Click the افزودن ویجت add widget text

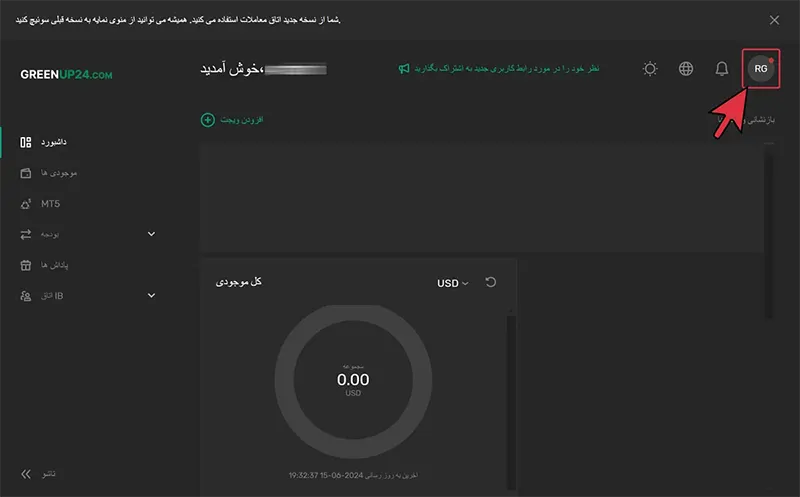coord(242,120)
